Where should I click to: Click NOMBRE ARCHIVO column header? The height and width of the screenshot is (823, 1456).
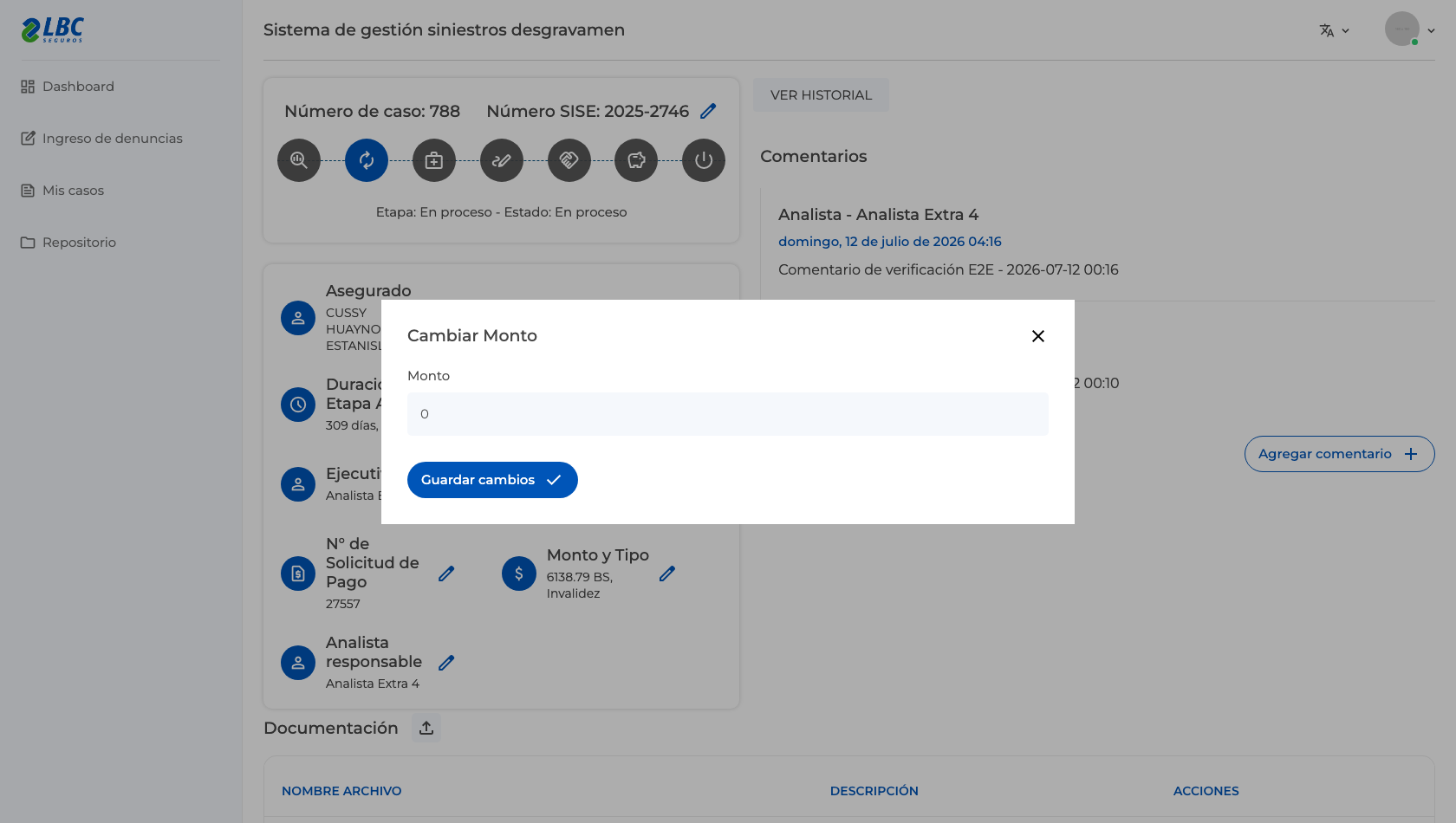pyautogui.click(x=341, y=791)
